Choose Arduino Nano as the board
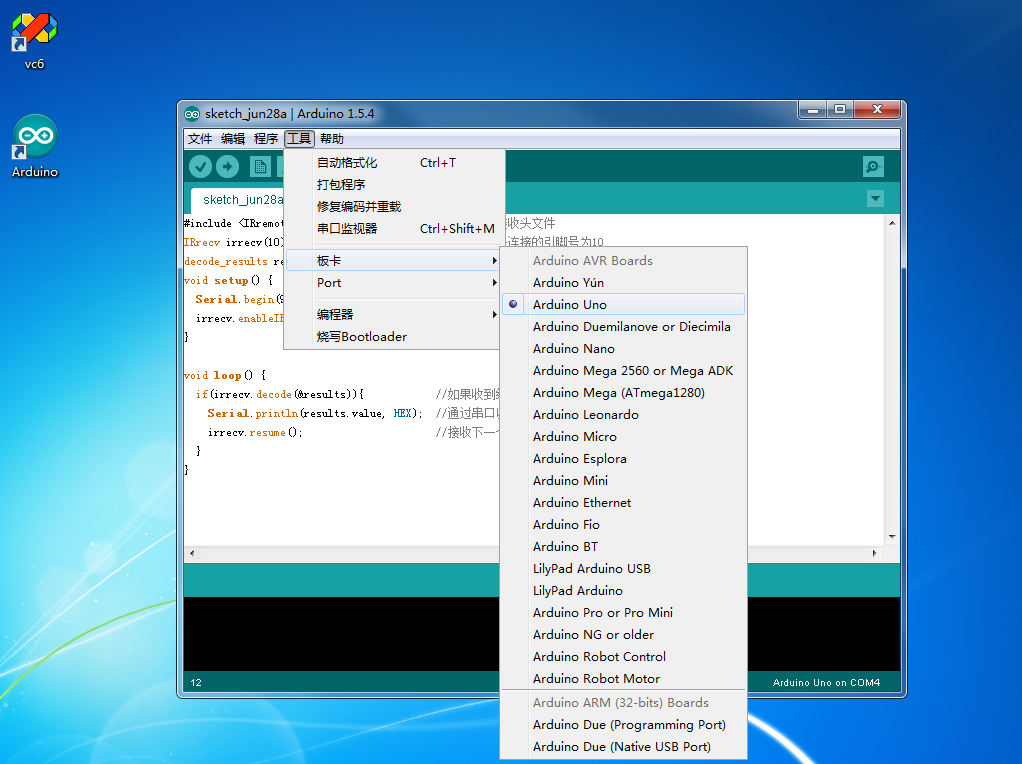Screen dimensions: 1022x764 click(573, 349)
